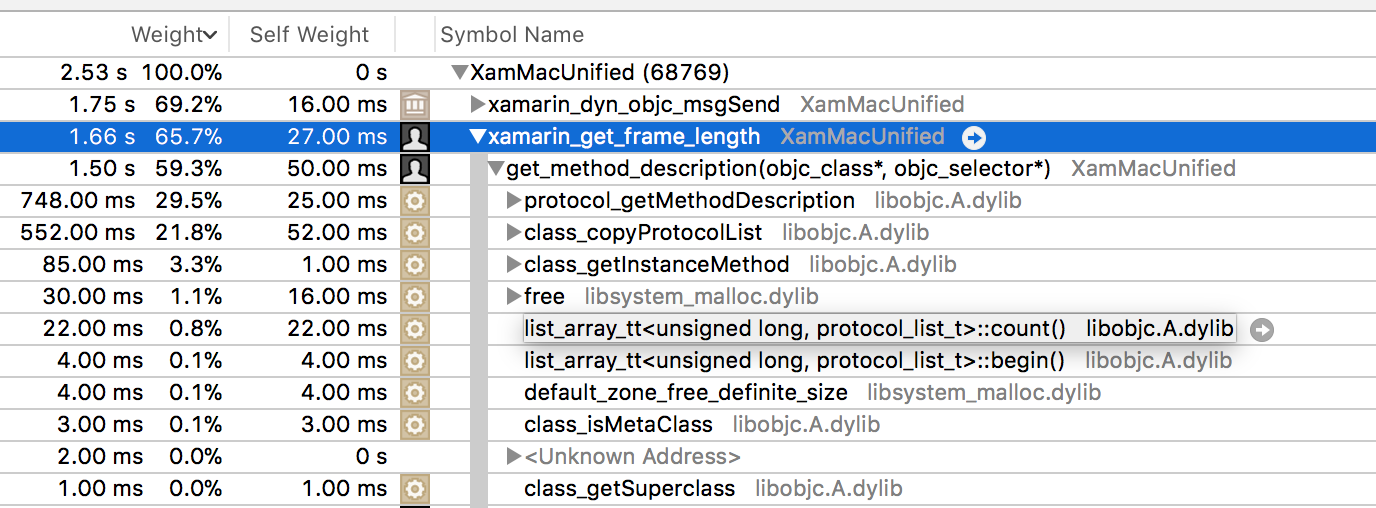Click gear icon on class_copyProtocolList row
Viewport: 1376px width, 508px height.
tap(414, 233)
